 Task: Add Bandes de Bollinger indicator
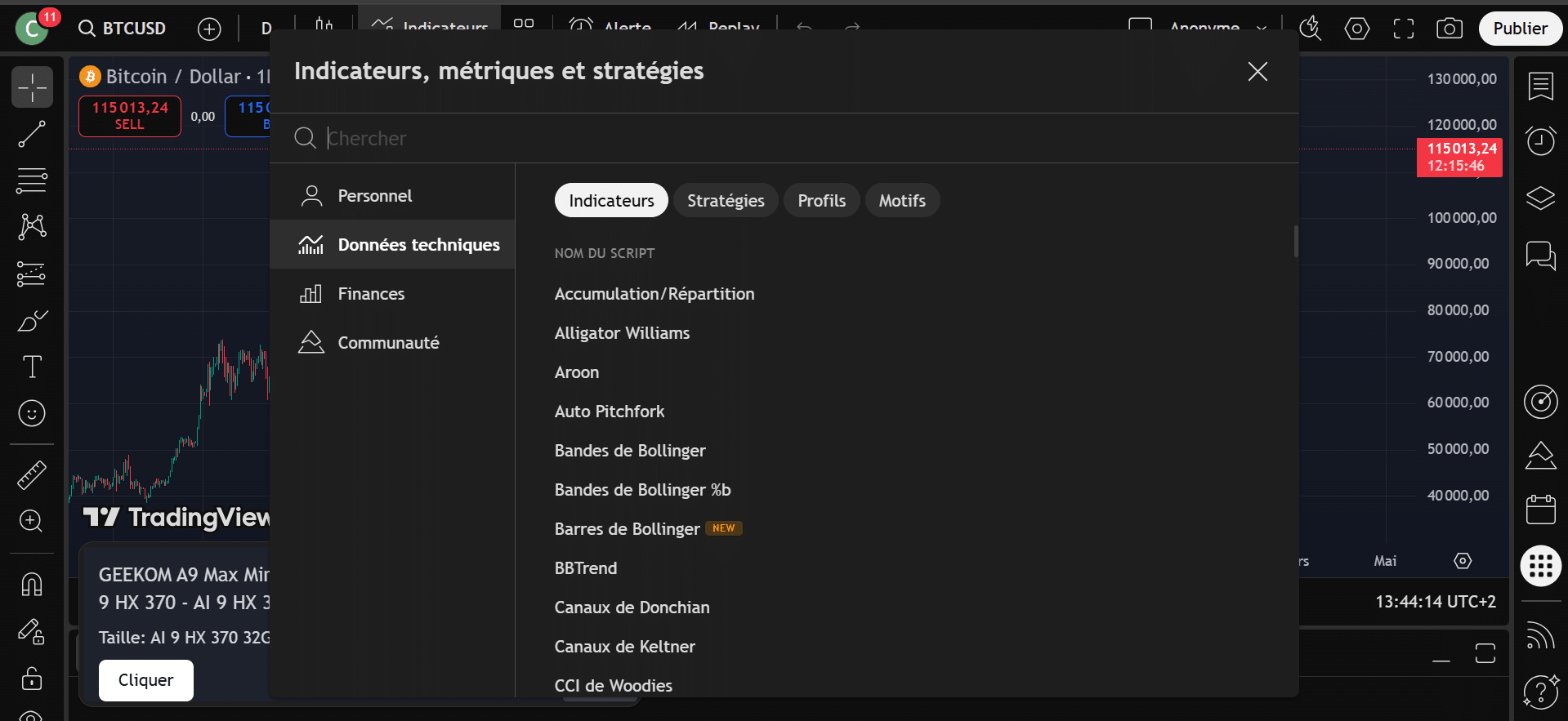pos(630,451)
